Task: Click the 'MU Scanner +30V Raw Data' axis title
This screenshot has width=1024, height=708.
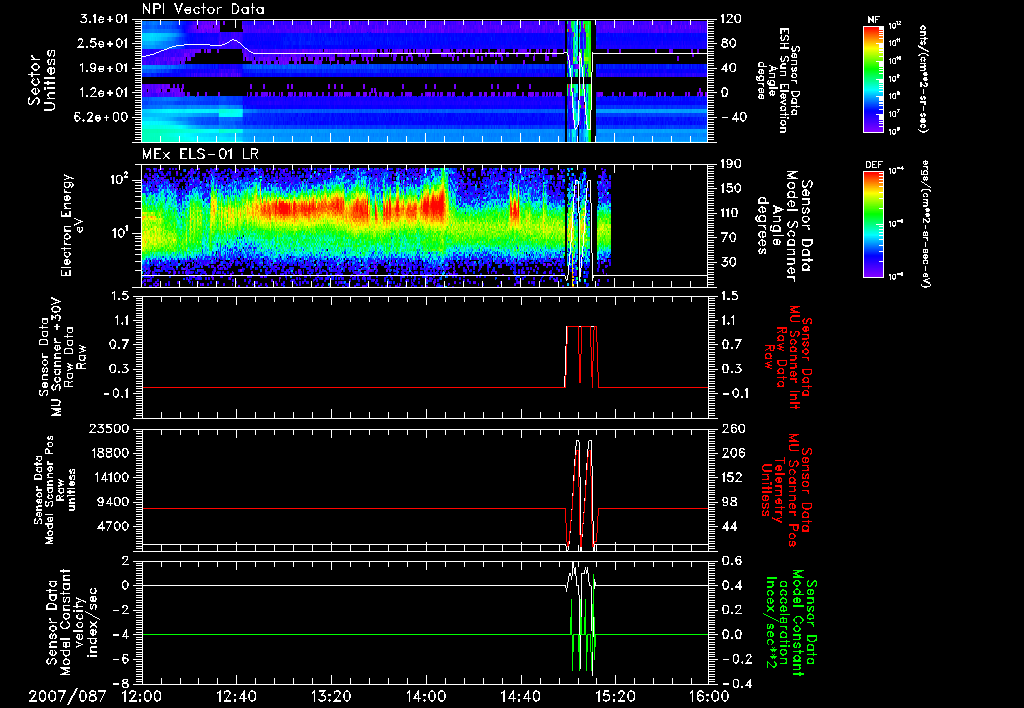Action: click(x=63, y=357)
